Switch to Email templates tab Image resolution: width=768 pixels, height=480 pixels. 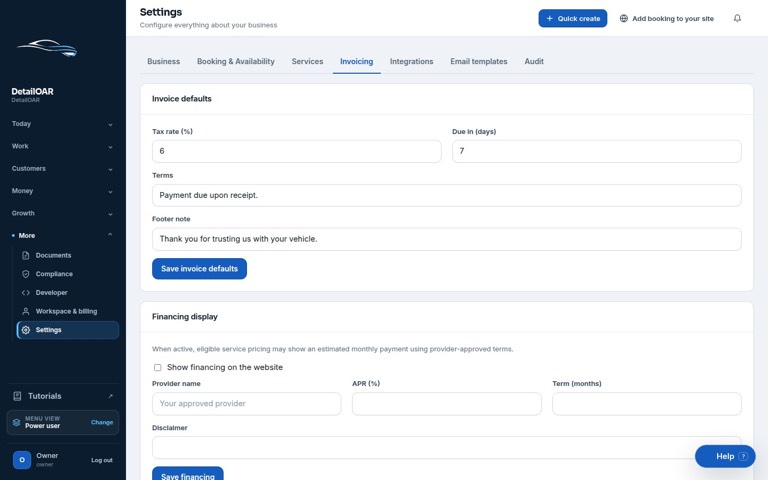coord(479,61)
